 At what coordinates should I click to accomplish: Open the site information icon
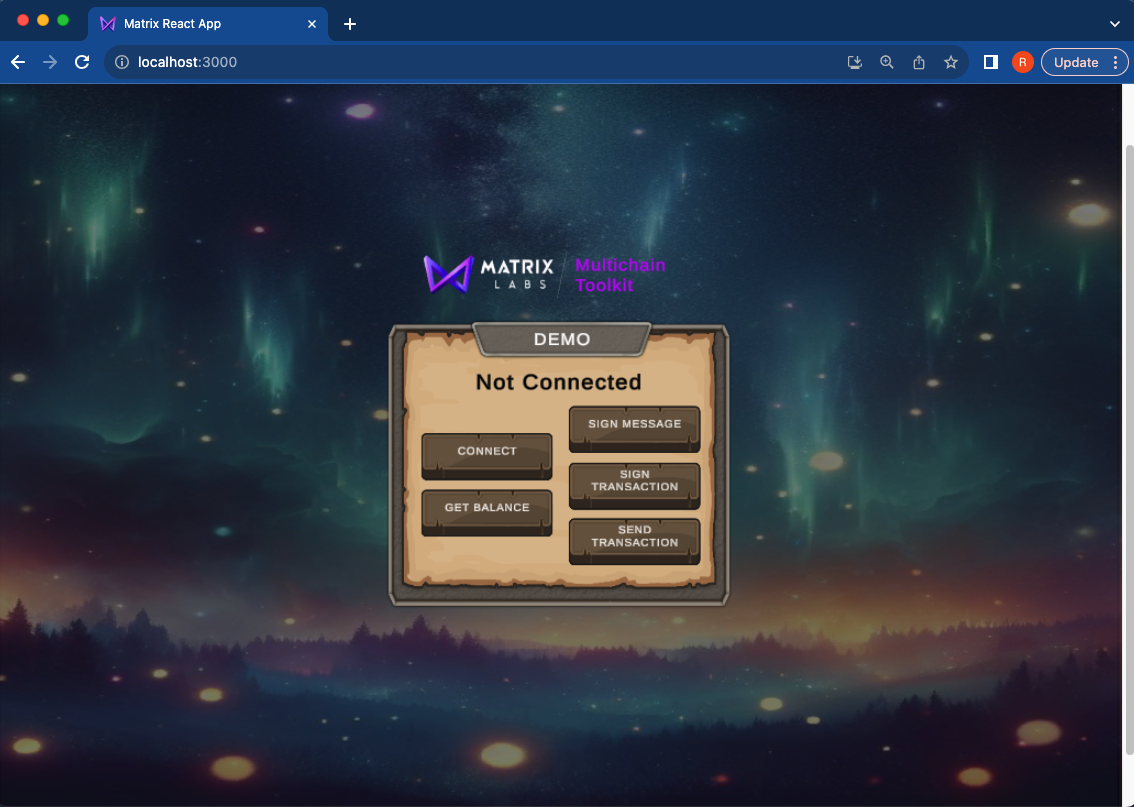pyautogui.click(x=122, y=62)
